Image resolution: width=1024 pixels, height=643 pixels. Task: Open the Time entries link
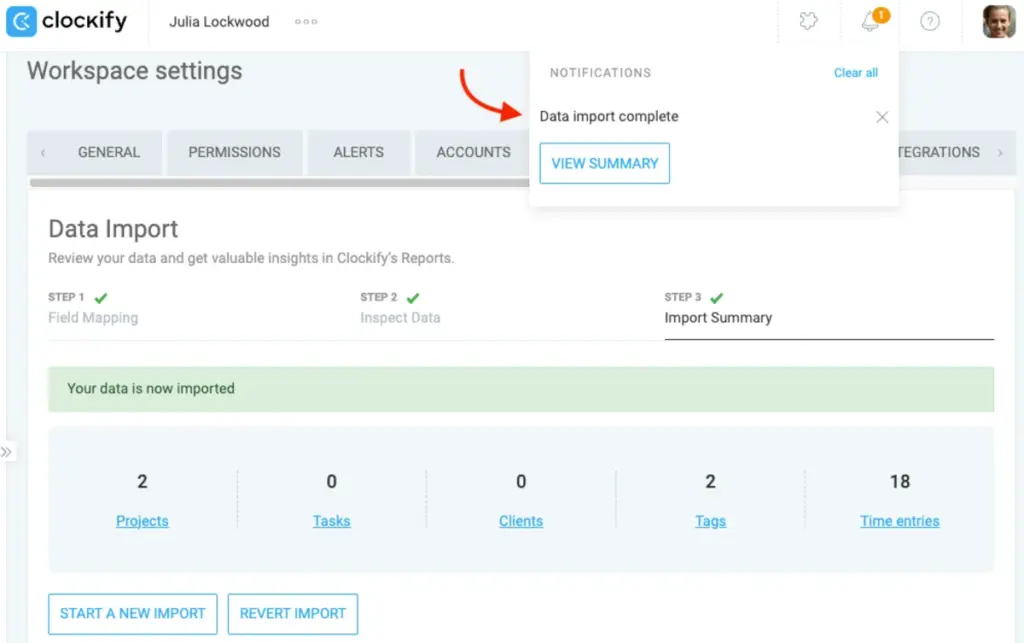(900, 521)
